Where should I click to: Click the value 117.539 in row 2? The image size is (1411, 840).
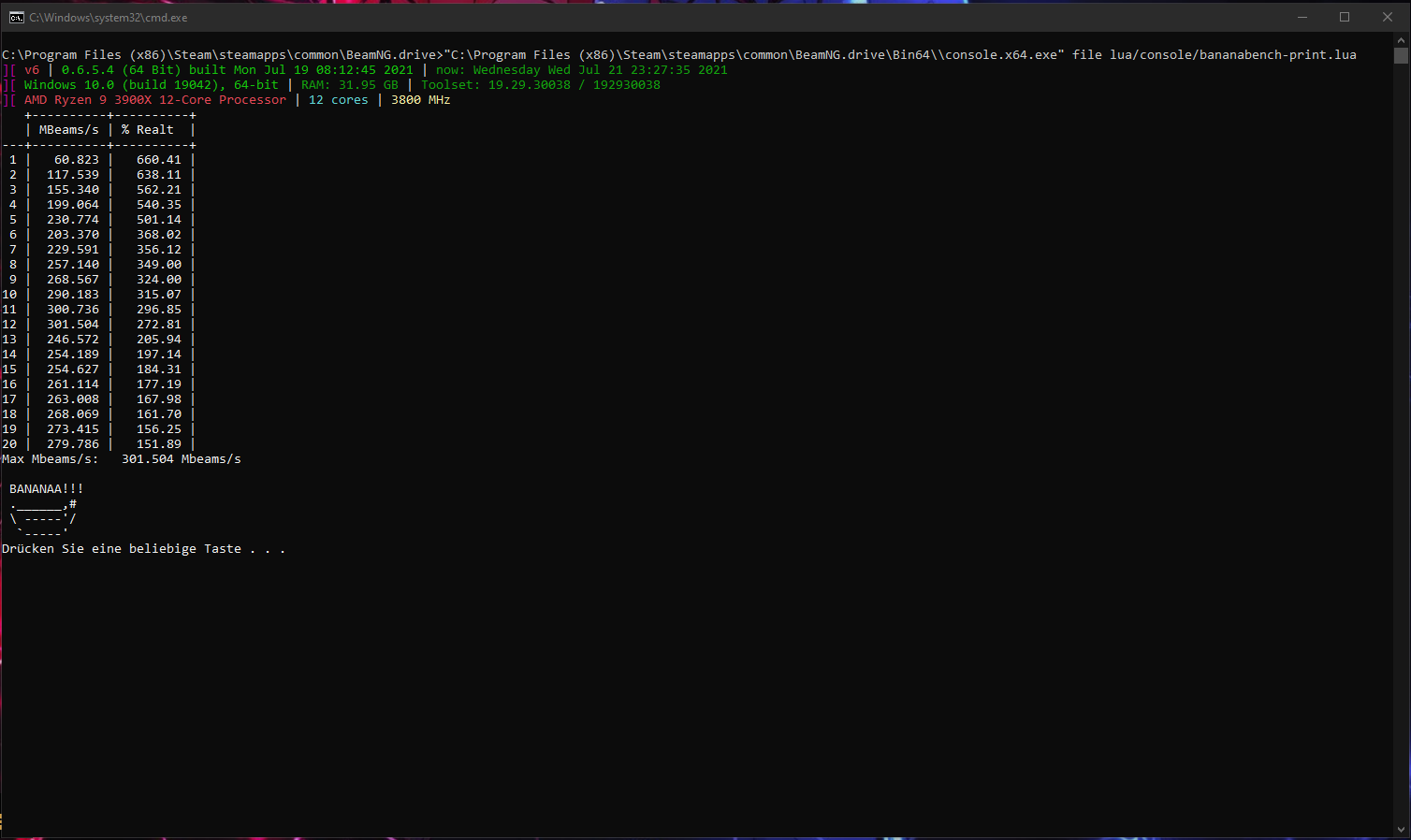pyautogui.click(x=73, y=175)
